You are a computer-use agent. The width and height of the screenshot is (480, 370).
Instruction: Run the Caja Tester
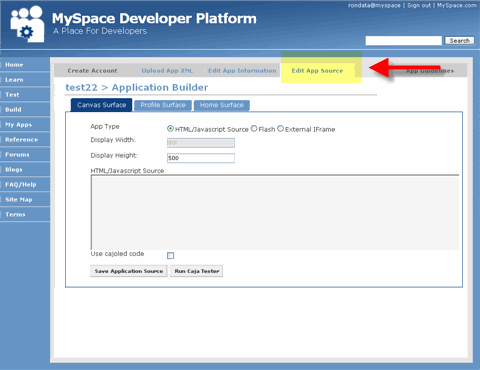tap(197, 271)
